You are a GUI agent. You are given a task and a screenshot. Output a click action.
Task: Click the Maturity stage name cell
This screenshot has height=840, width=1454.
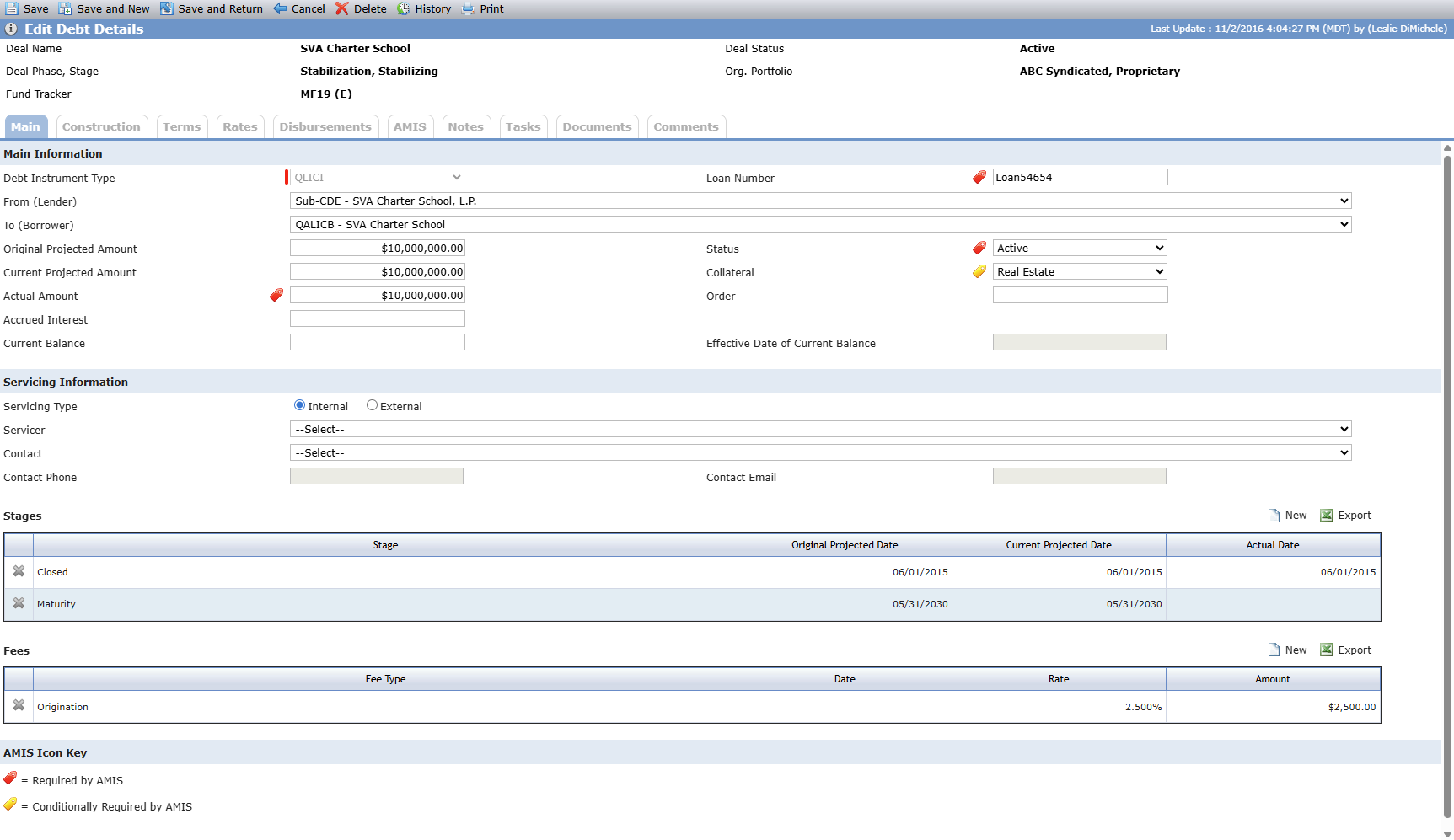(x=385, y=604)
